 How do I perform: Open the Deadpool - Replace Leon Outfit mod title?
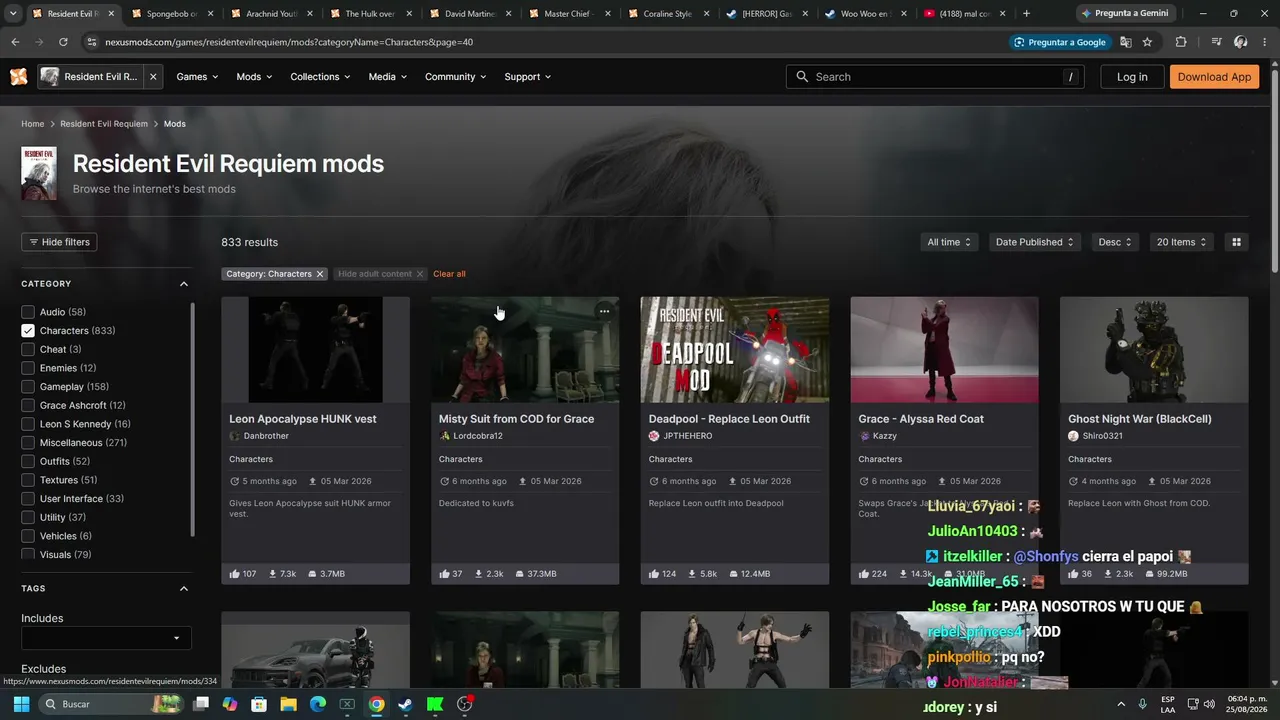(x=729, y=419)
